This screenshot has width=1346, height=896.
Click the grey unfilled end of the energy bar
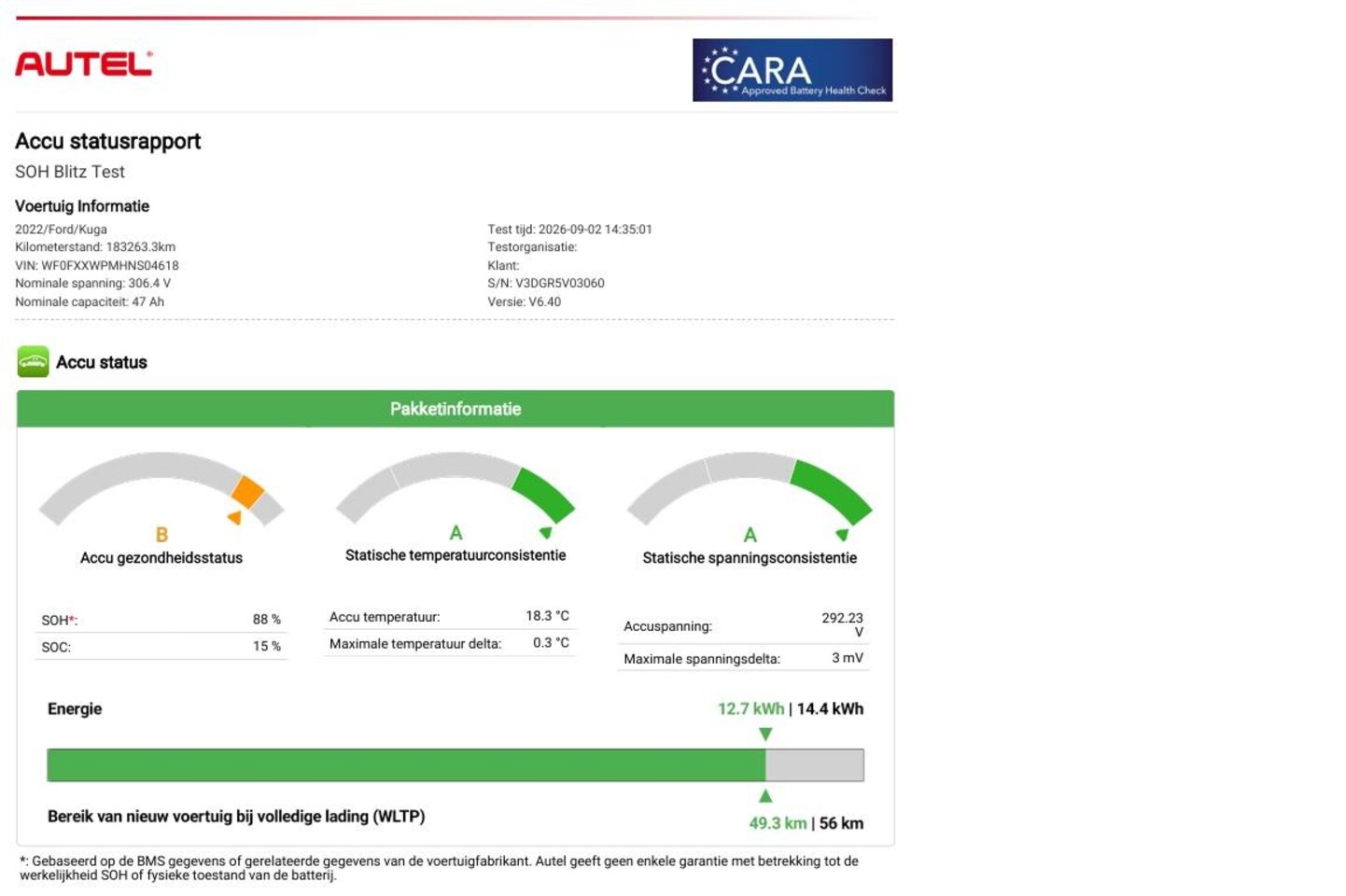[x=815, y=765]
